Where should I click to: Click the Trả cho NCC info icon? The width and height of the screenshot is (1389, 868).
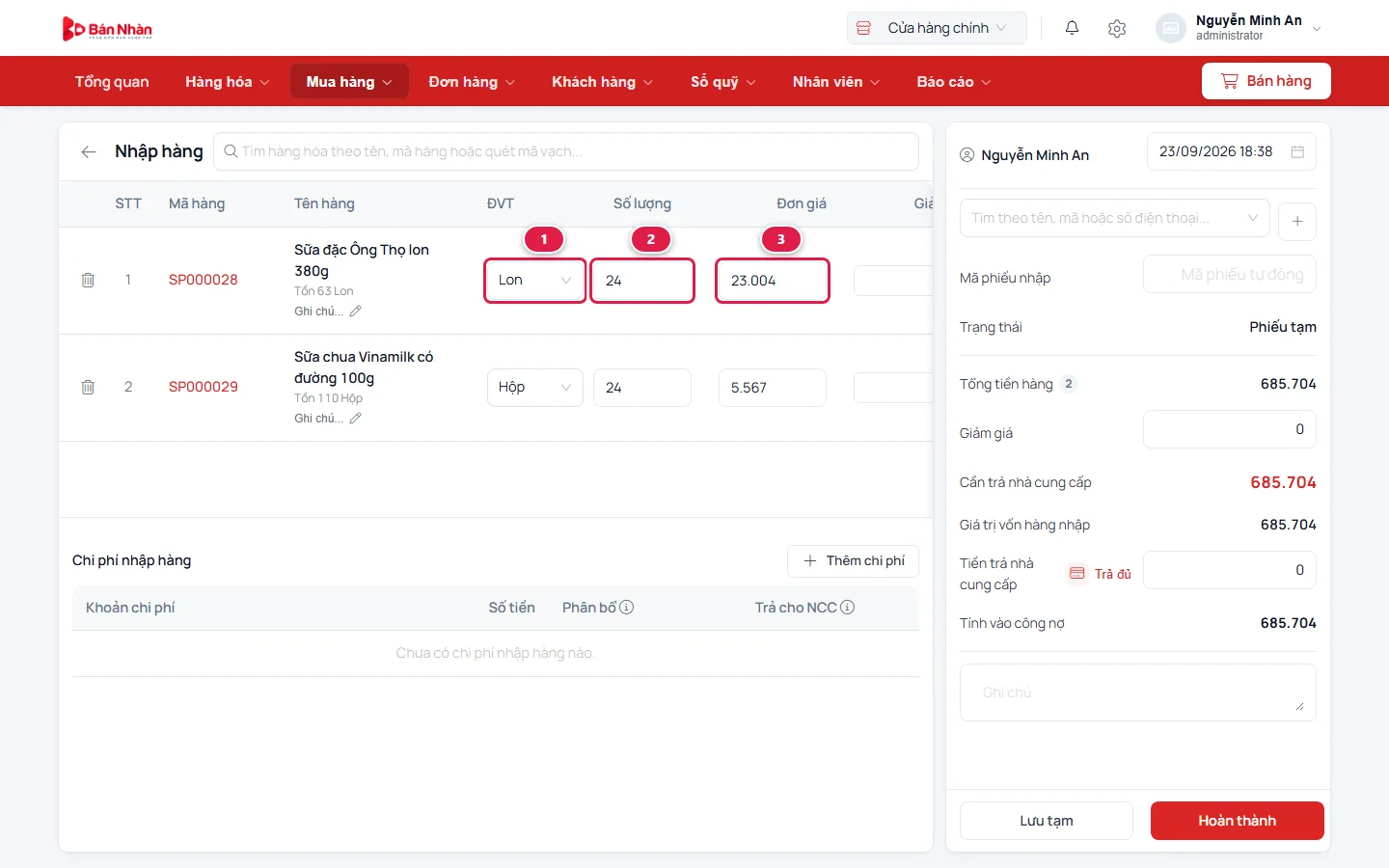pyautogui.click(x=847, y=607)
